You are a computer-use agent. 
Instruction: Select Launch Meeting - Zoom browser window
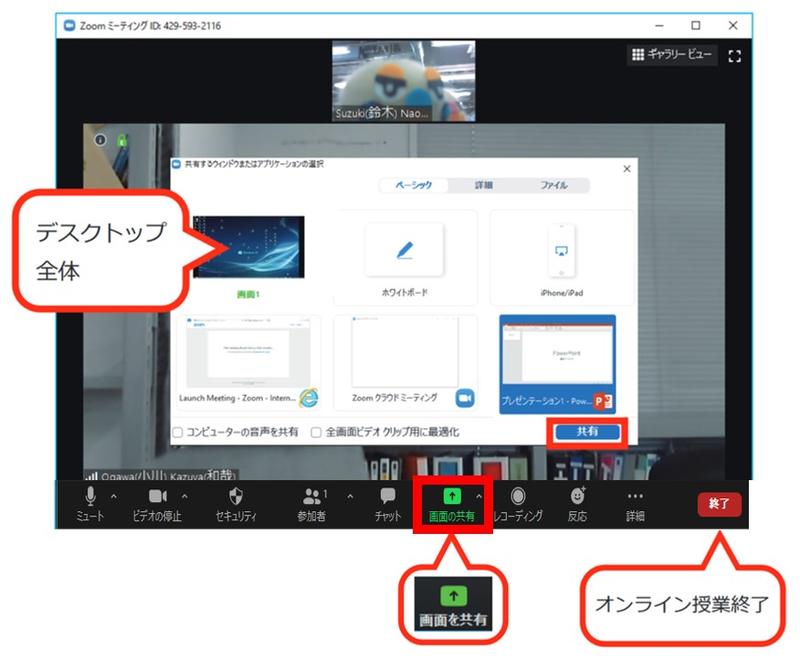[x=249, y=362]
